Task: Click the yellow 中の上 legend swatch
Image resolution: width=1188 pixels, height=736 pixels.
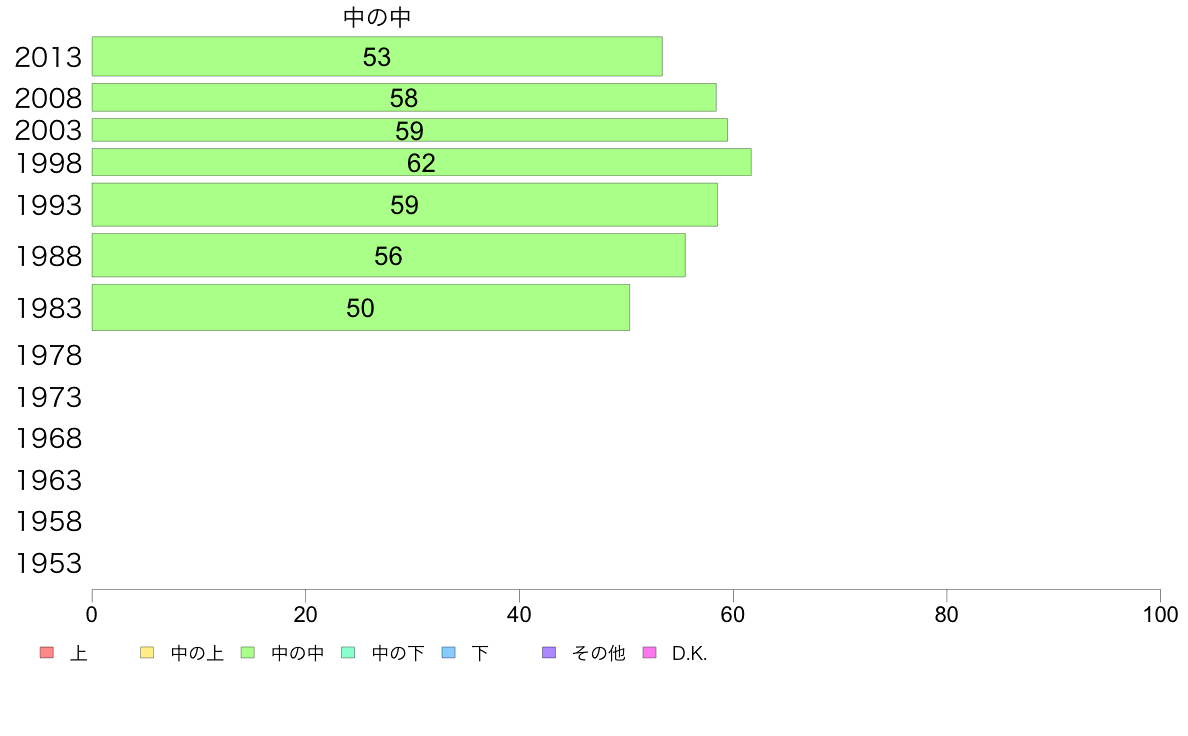Action: pyautogui.click(x=147, y=653)
